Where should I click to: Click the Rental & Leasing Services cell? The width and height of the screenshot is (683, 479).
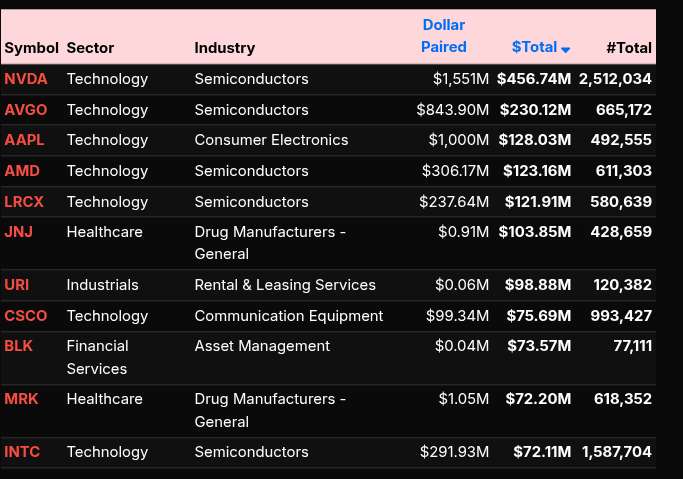click(285, 285)
